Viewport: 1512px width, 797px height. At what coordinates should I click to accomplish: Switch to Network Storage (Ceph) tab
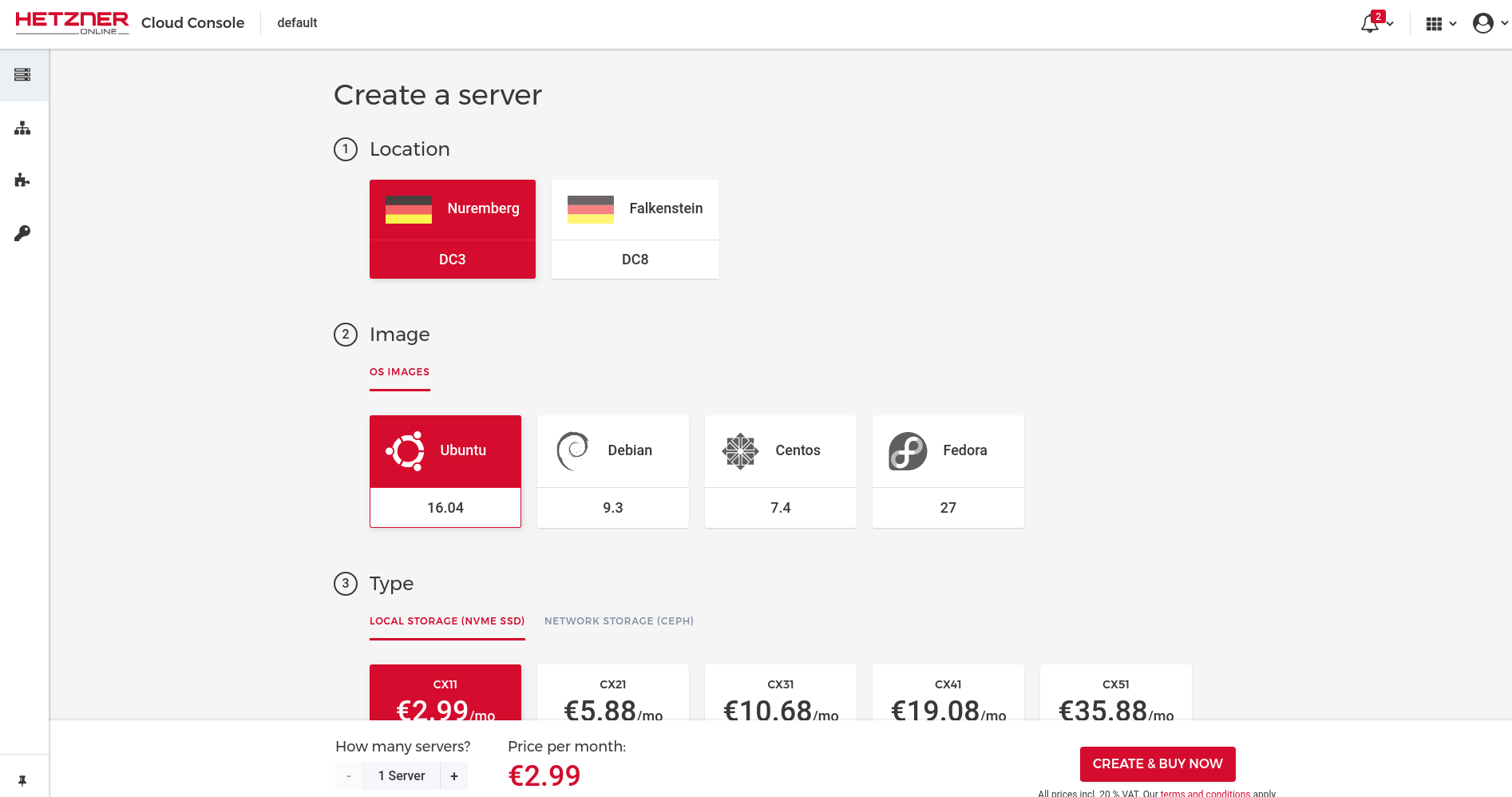click(x=619, y=621)
